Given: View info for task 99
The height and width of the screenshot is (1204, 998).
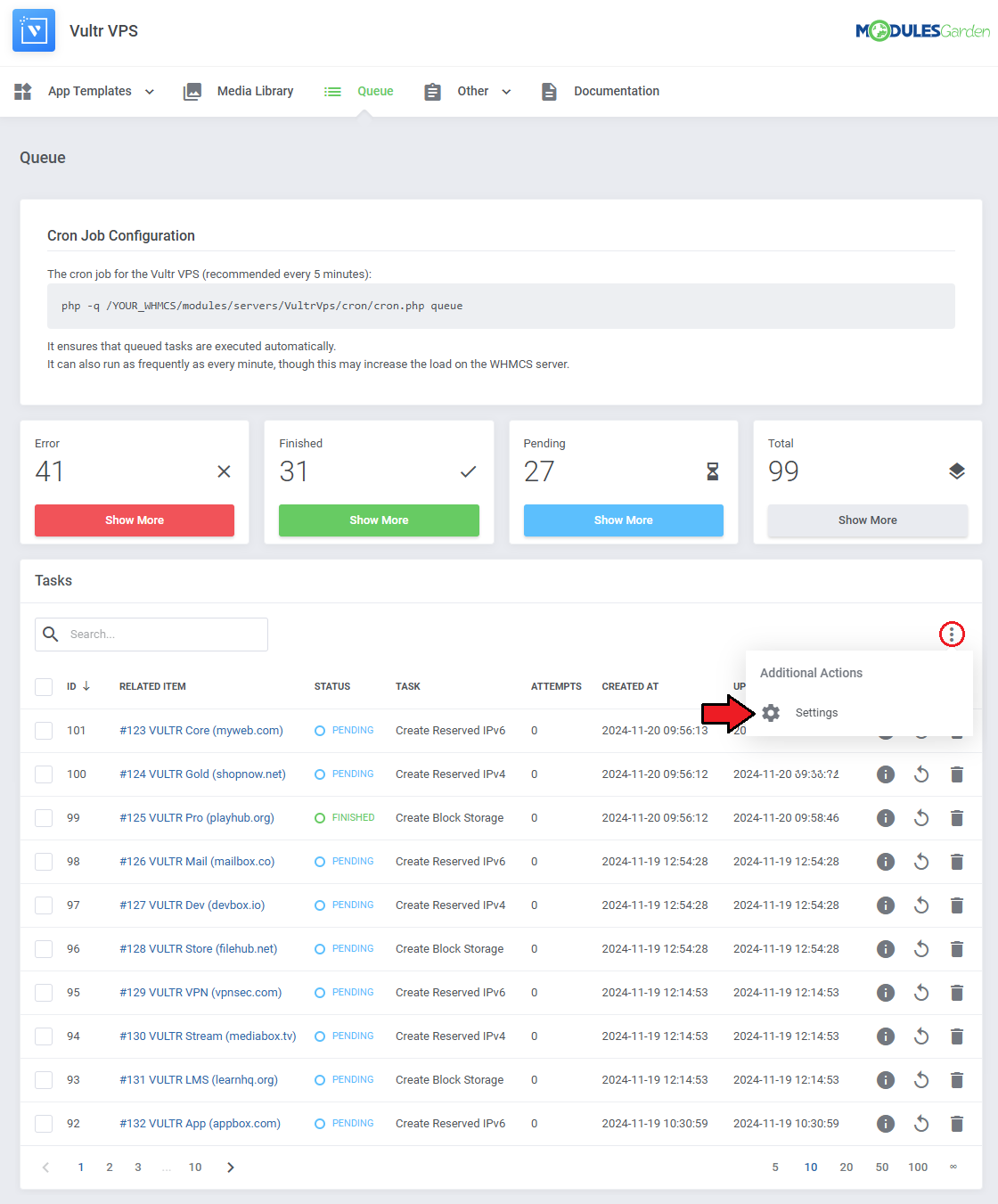Looking at the screenshot, I should click(x=886, y=818).
